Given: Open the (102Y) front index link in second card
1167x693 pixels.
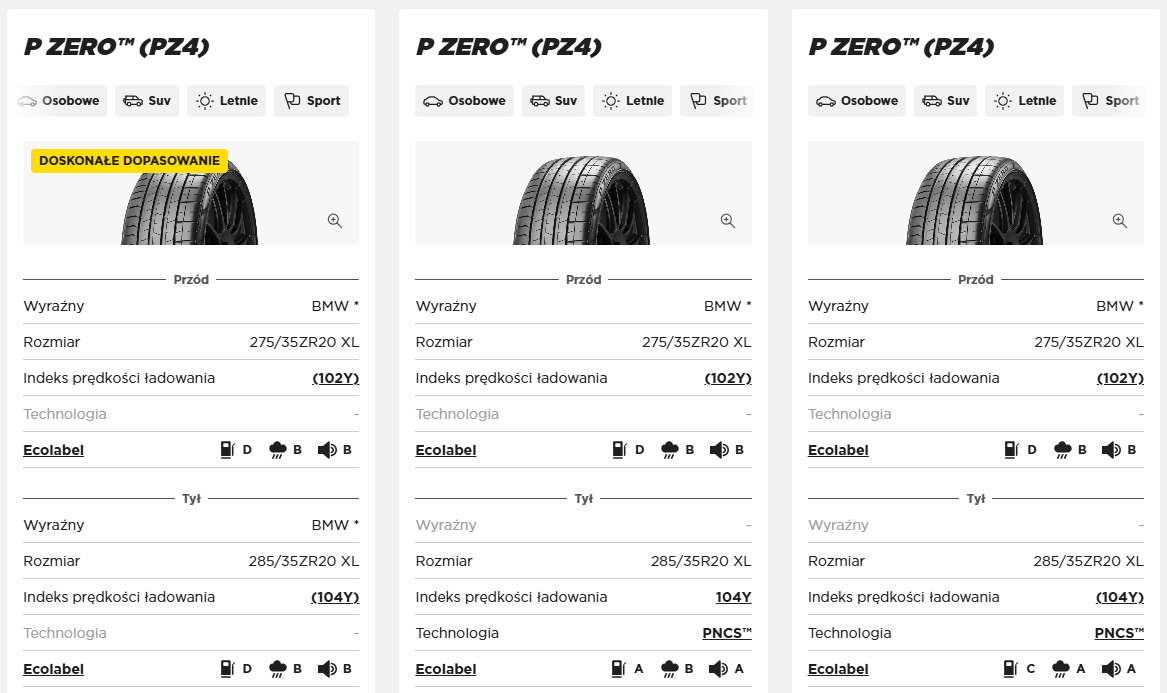Looking at the screenshot, I should pyautogui.click(x=728, y=378).
